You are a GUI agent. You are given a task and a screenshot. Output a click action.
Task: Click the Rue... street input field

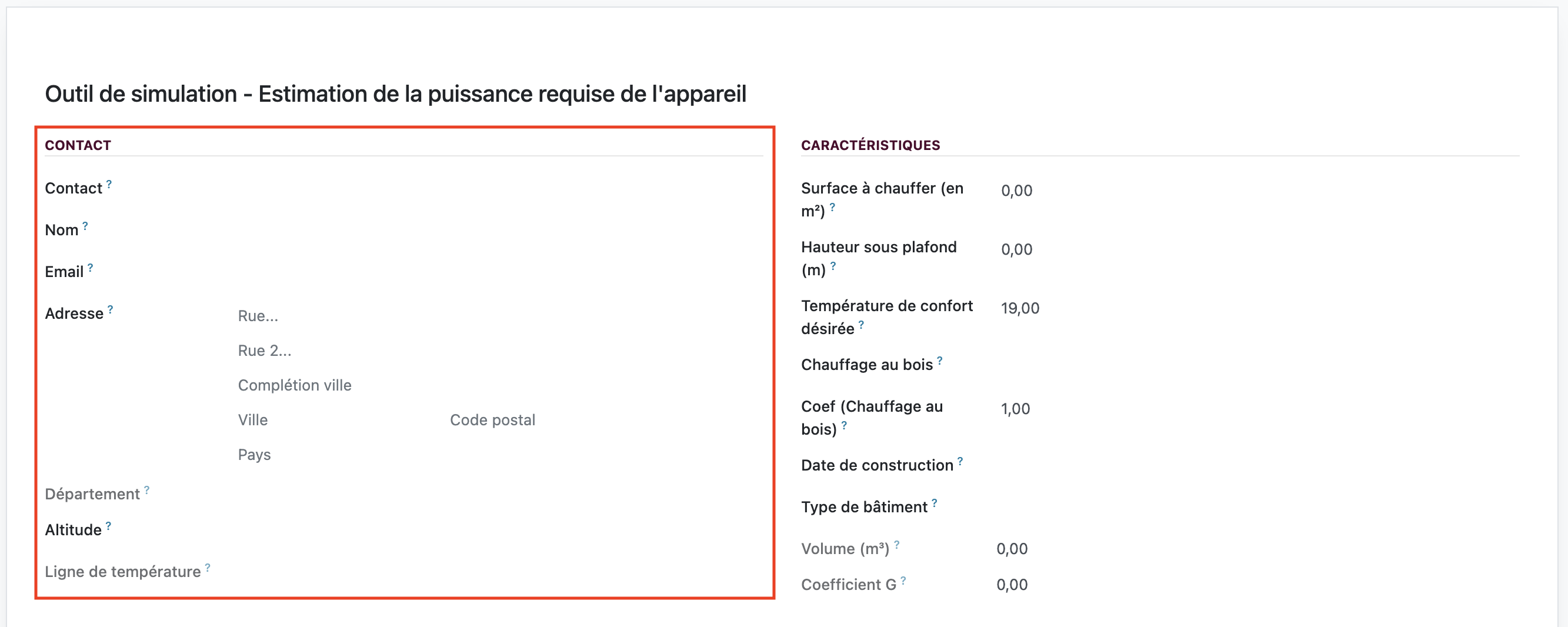500,316
